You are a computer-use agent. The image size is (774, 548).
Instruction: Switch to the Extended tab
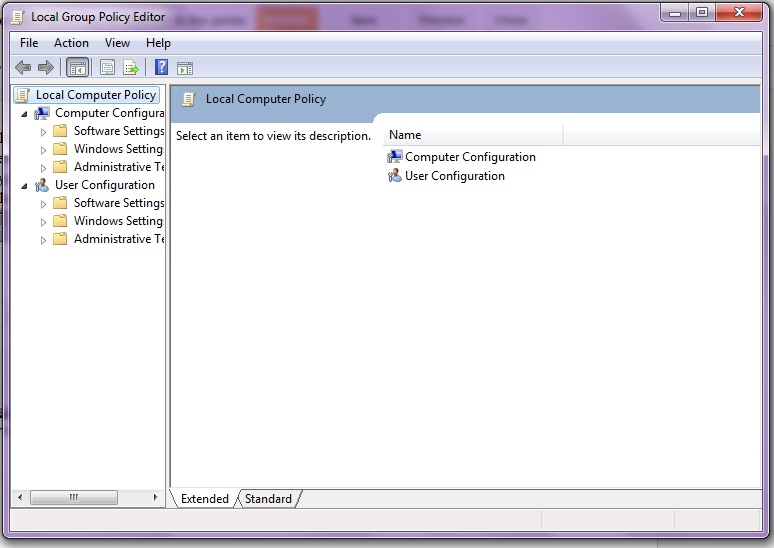pos(205,499)
